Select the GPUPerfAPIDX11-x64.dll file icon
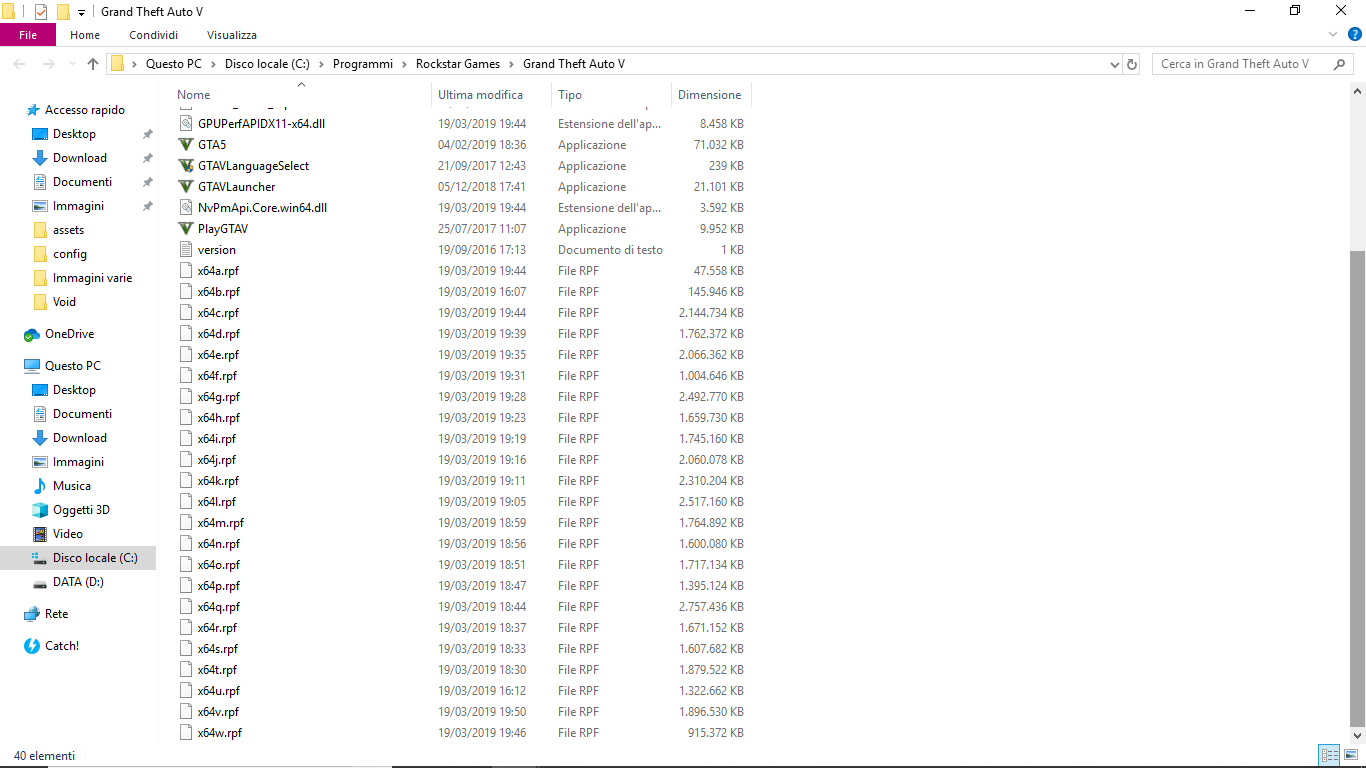The image size is (1366, 768). click(x=185, y=124)
